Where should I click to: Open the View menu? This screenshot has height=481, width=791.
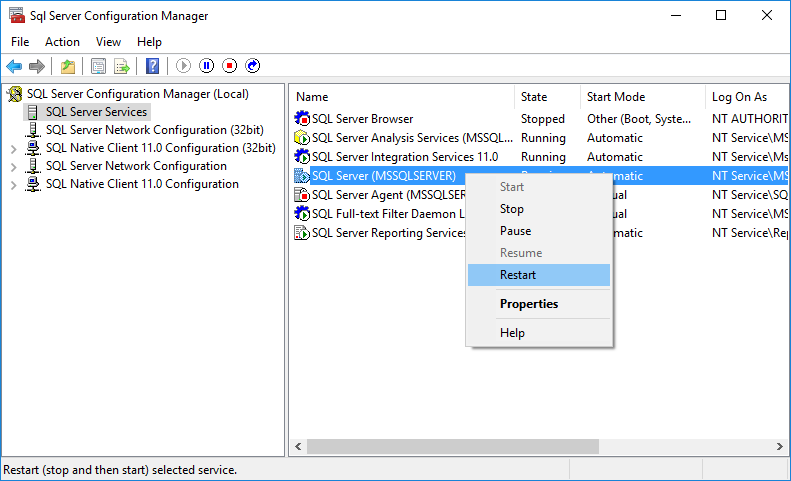108,42
